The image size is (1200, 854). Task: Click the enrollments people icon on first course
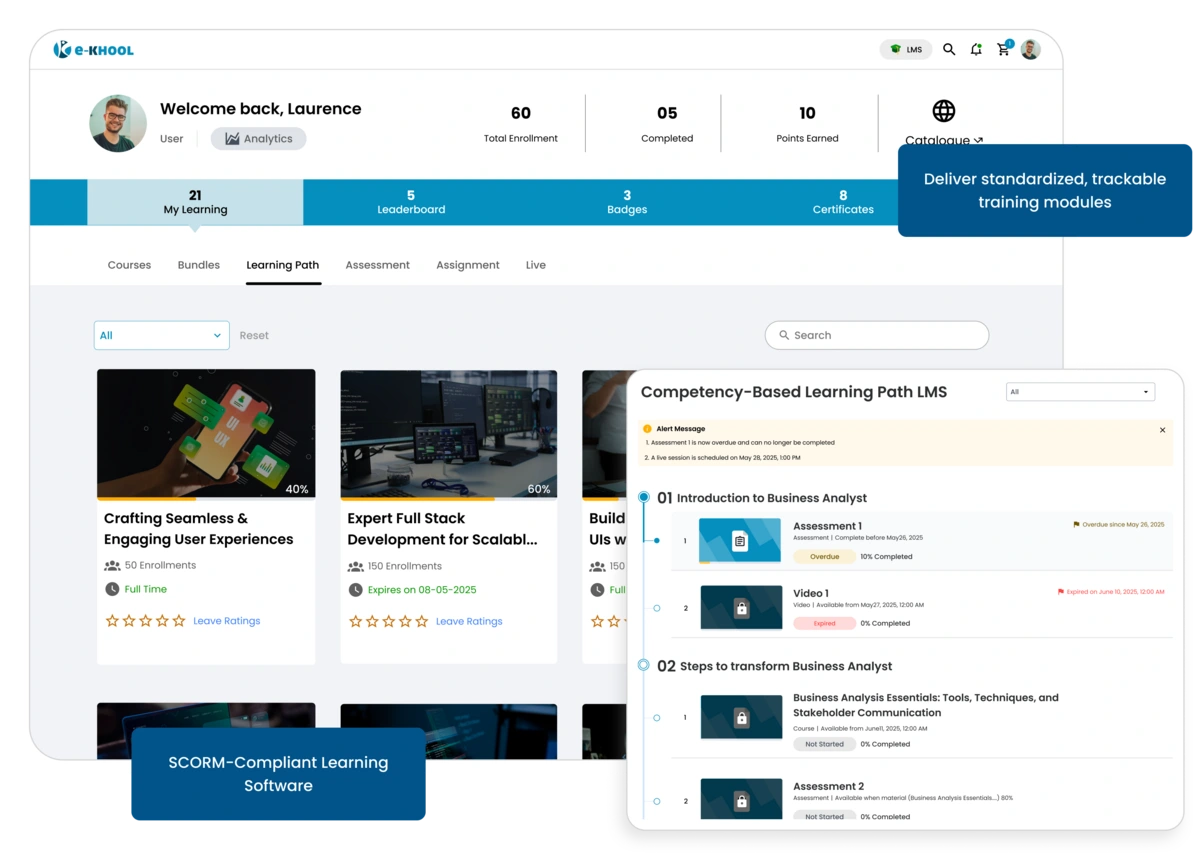pyautogui.click(x=113, y=565)
